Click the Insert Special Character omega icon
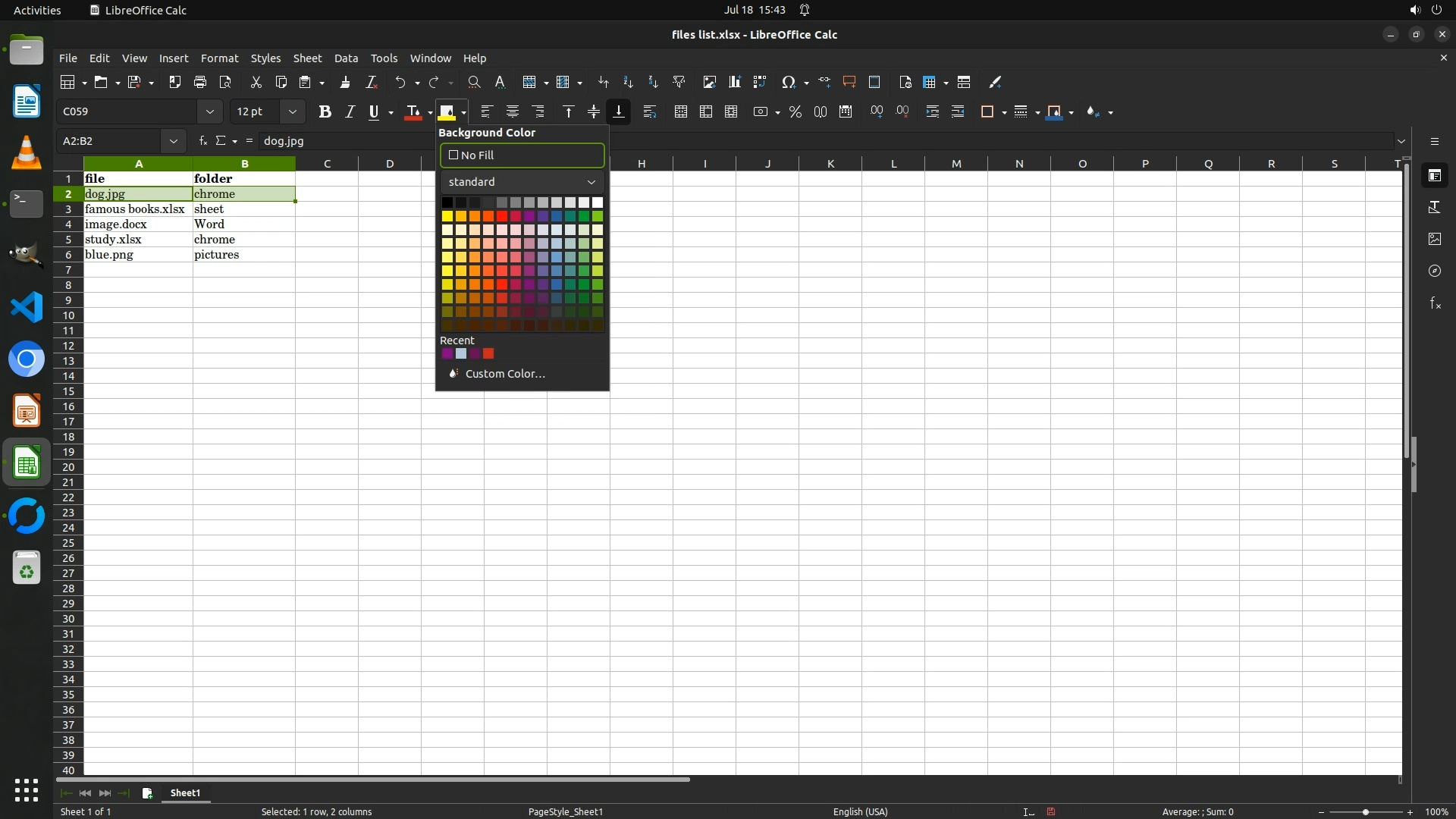The height and width of the screenshot is (819, 1456). coord(789,83)
